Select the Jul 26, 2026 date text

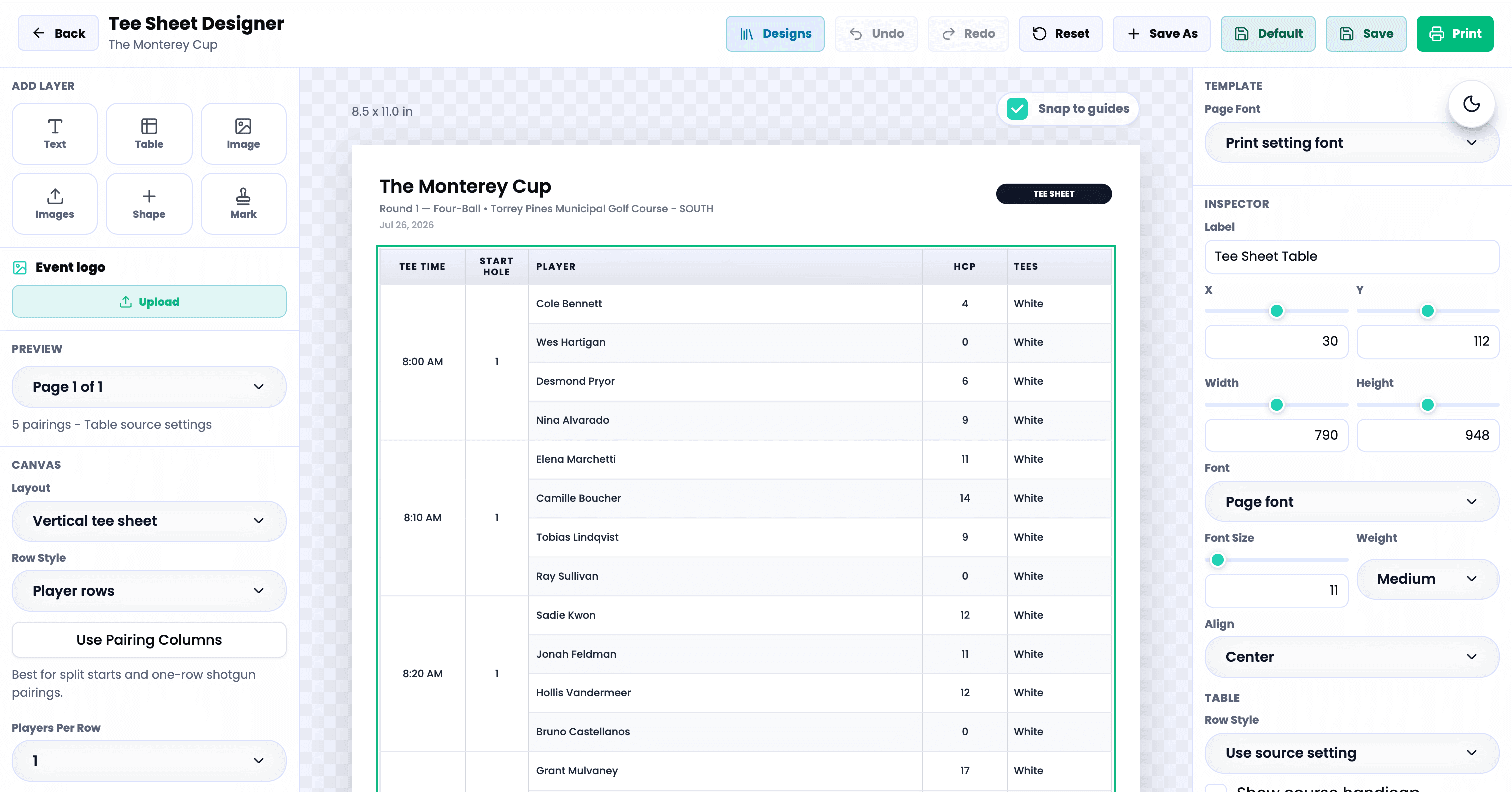tap(407, 225)
